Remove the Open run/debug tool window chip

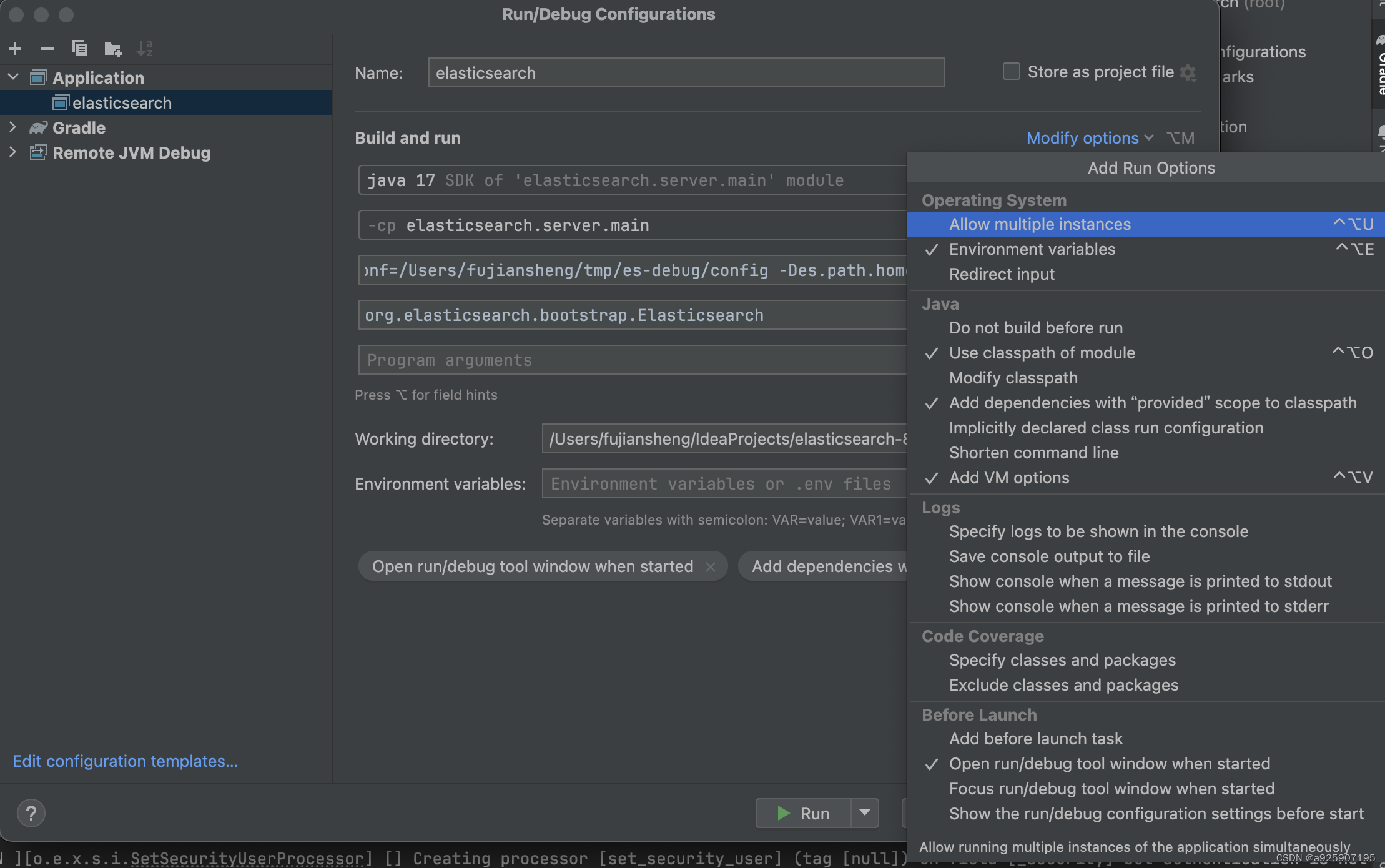coord(711,566)
